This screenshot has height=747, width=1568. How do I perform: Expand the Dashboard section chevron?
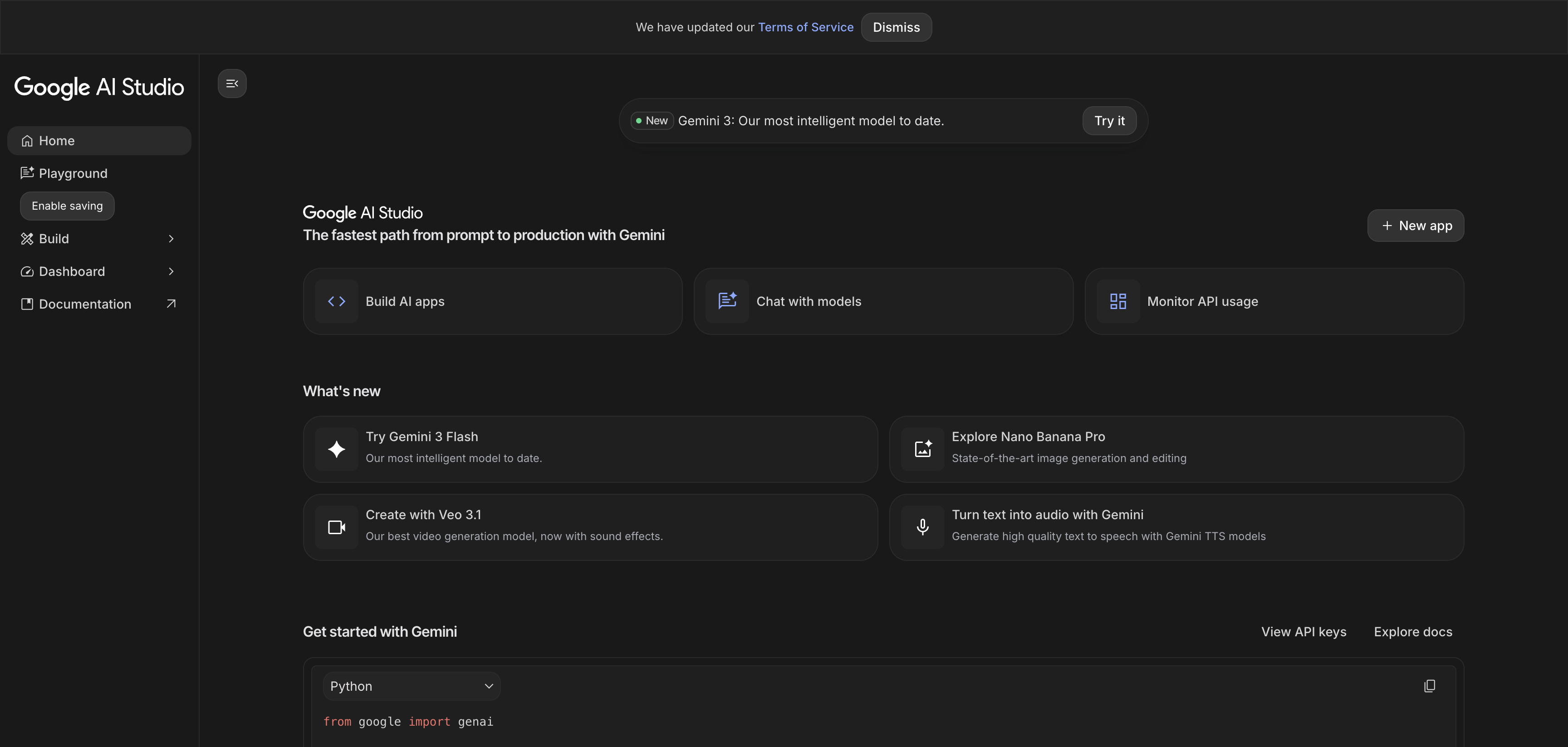171,271
